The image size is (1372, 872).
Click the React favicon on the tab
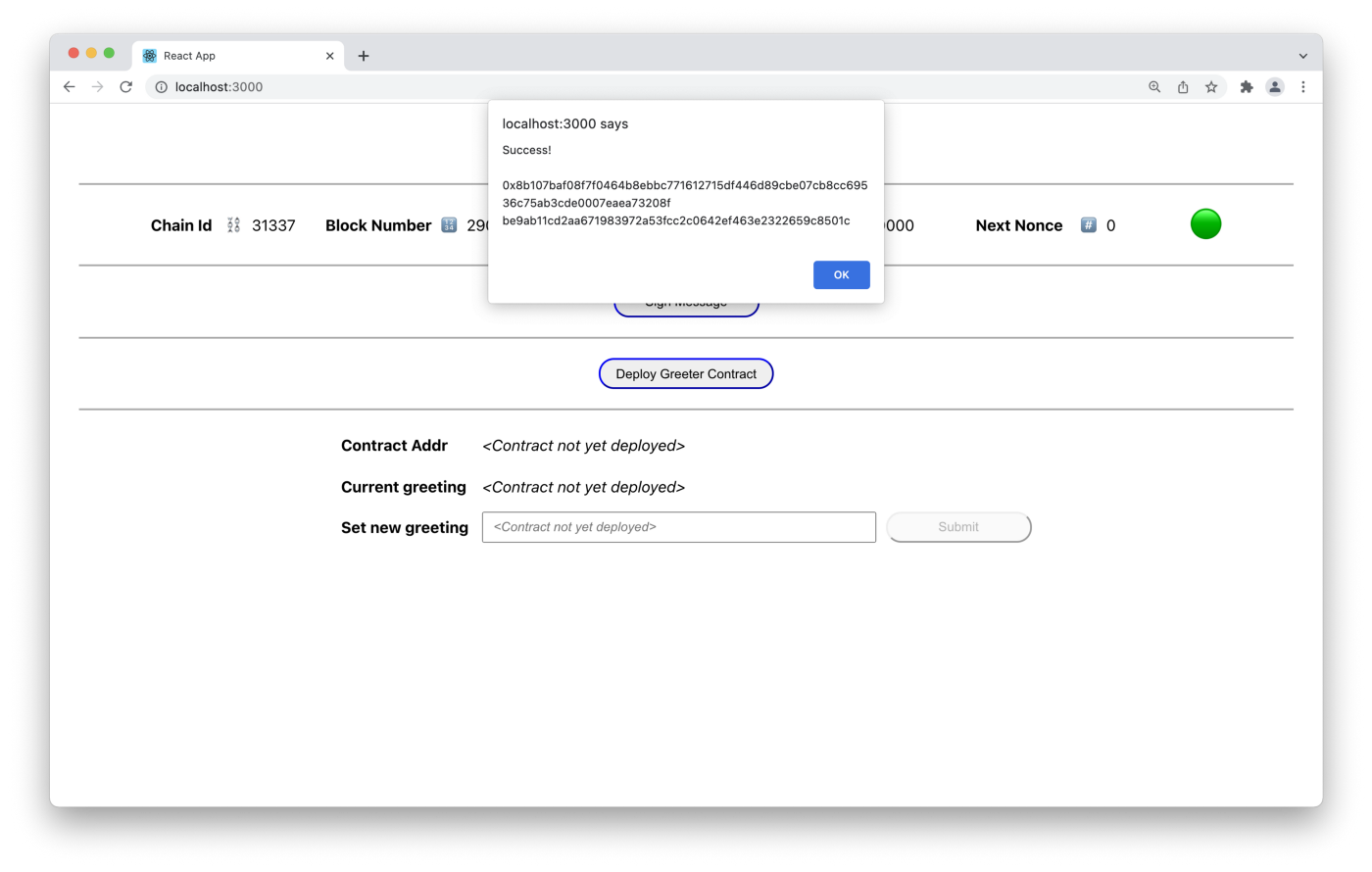pos(149,56)
